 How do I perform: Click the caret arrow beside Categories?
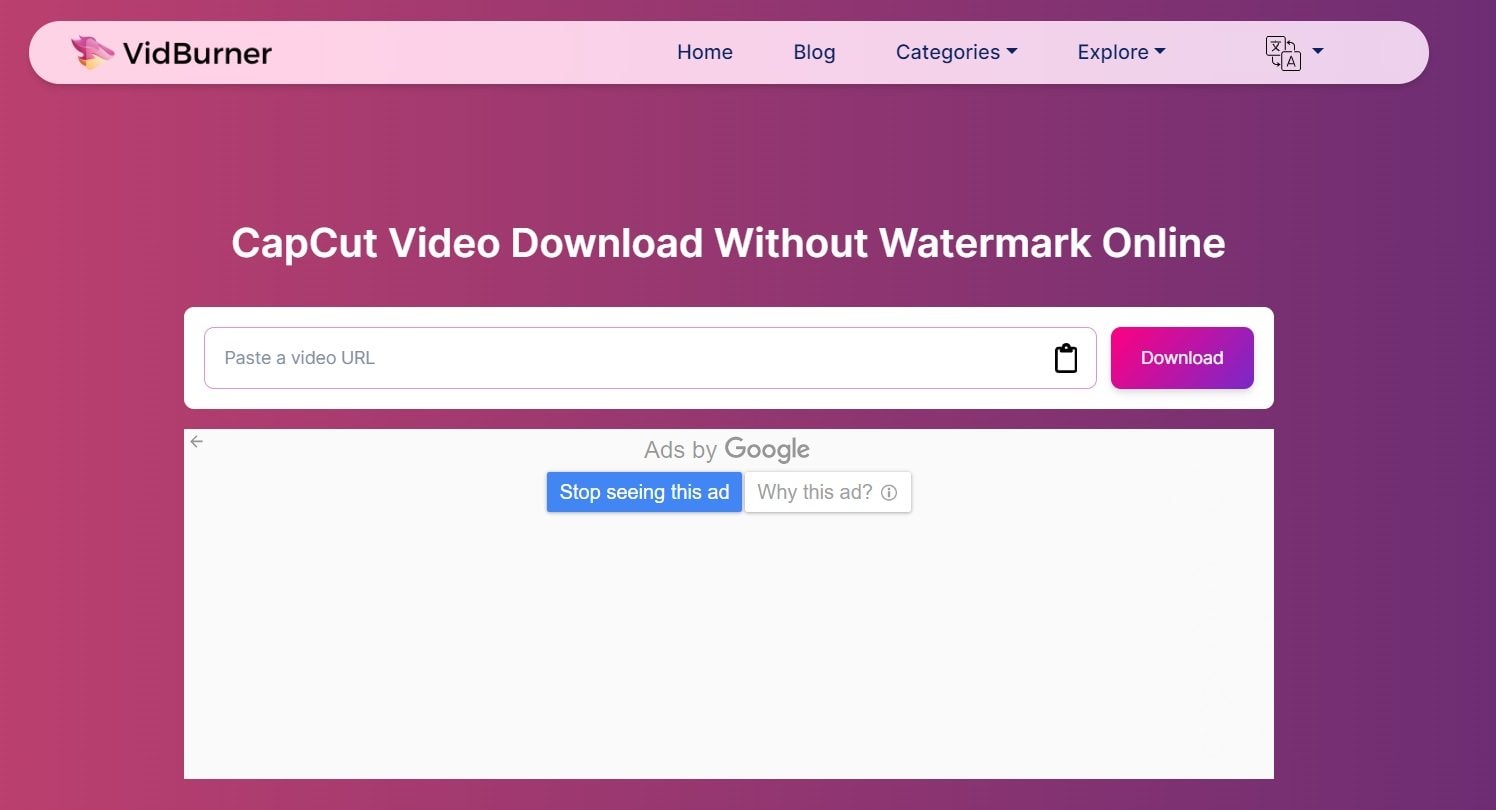coord(1012,52)
